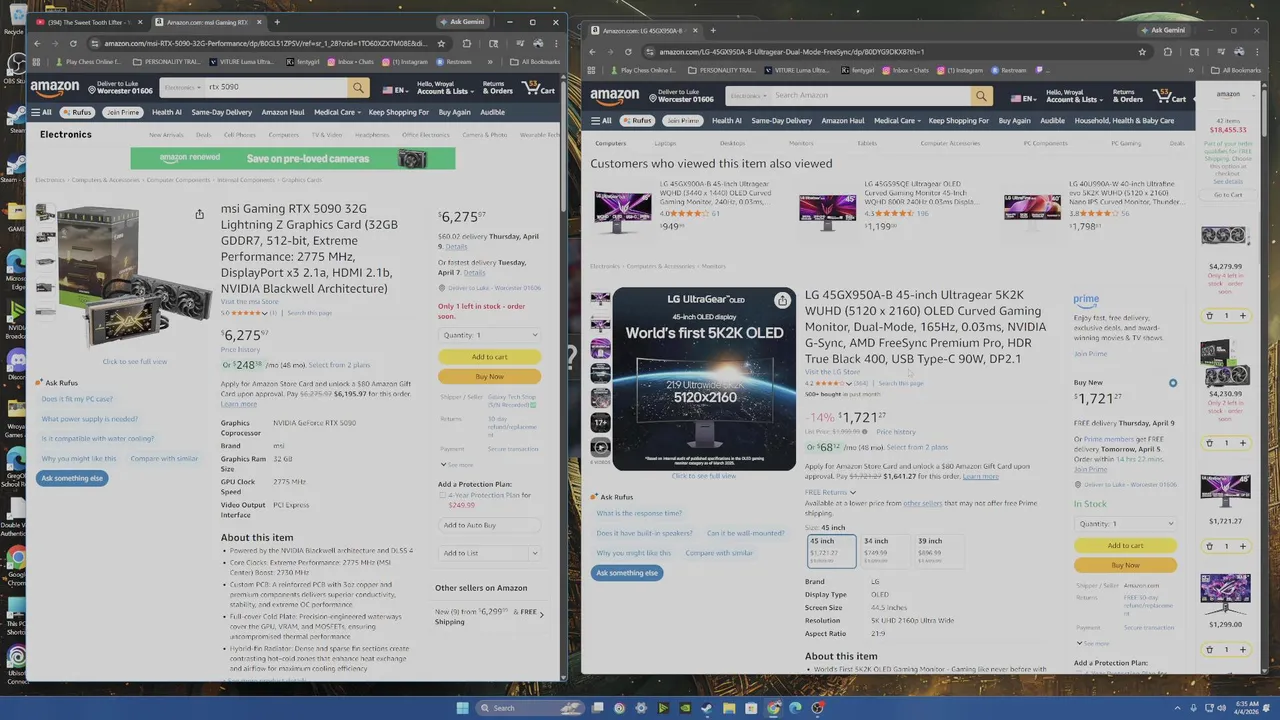This screenshot has width=1280, height=720.
Task: Select the msi Gaming RTX tab in the left window
Action: point(208,22)
